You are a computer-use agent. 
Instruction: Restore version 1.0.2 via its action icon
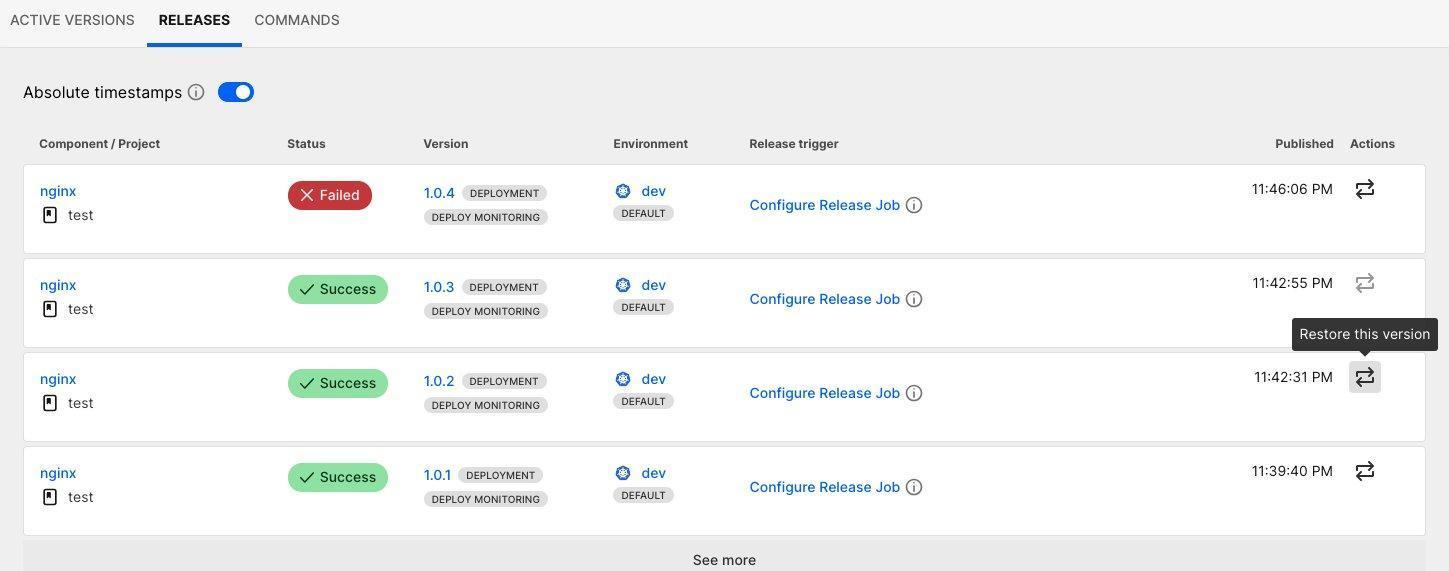[x=1365, y=377]
